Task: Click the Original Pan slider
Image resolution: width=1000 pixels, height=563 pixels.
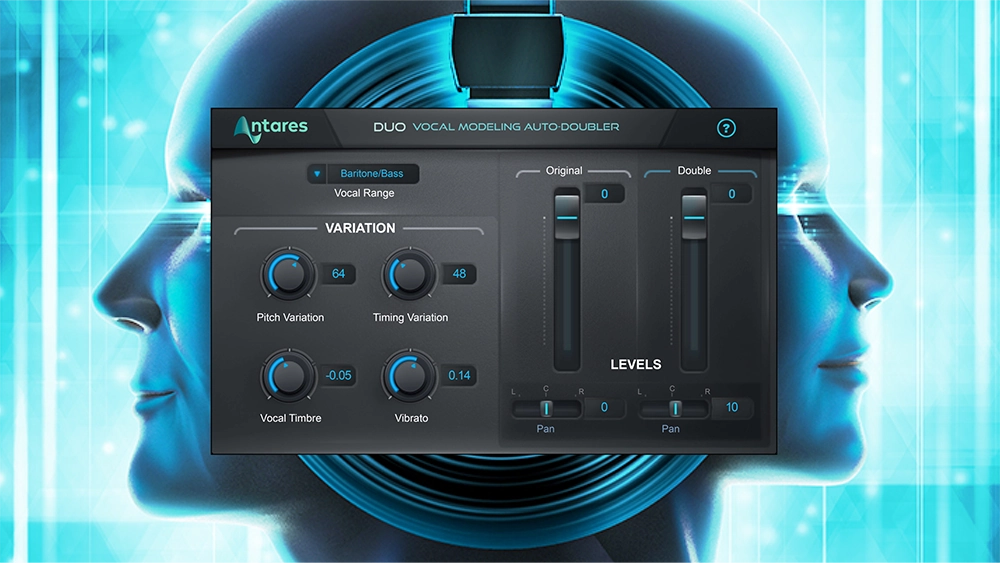Action: (x=547, y=408)
